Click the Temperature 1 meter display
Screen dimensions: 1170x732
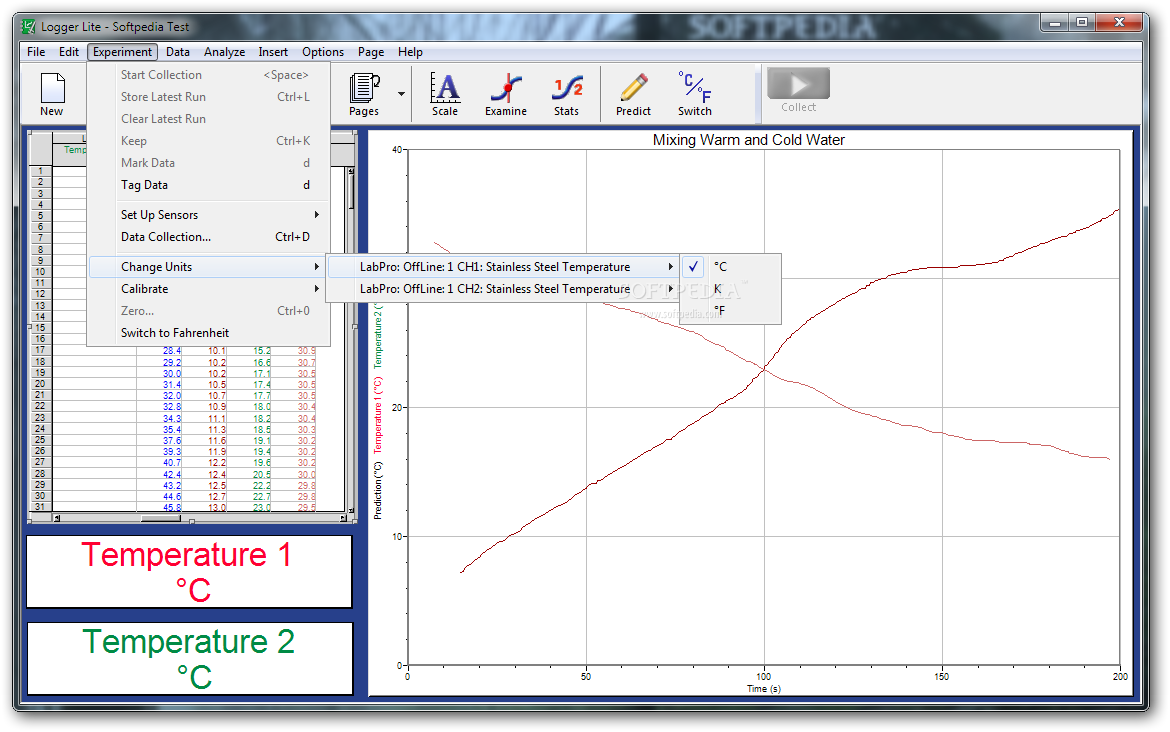click(x=190, y=572)
